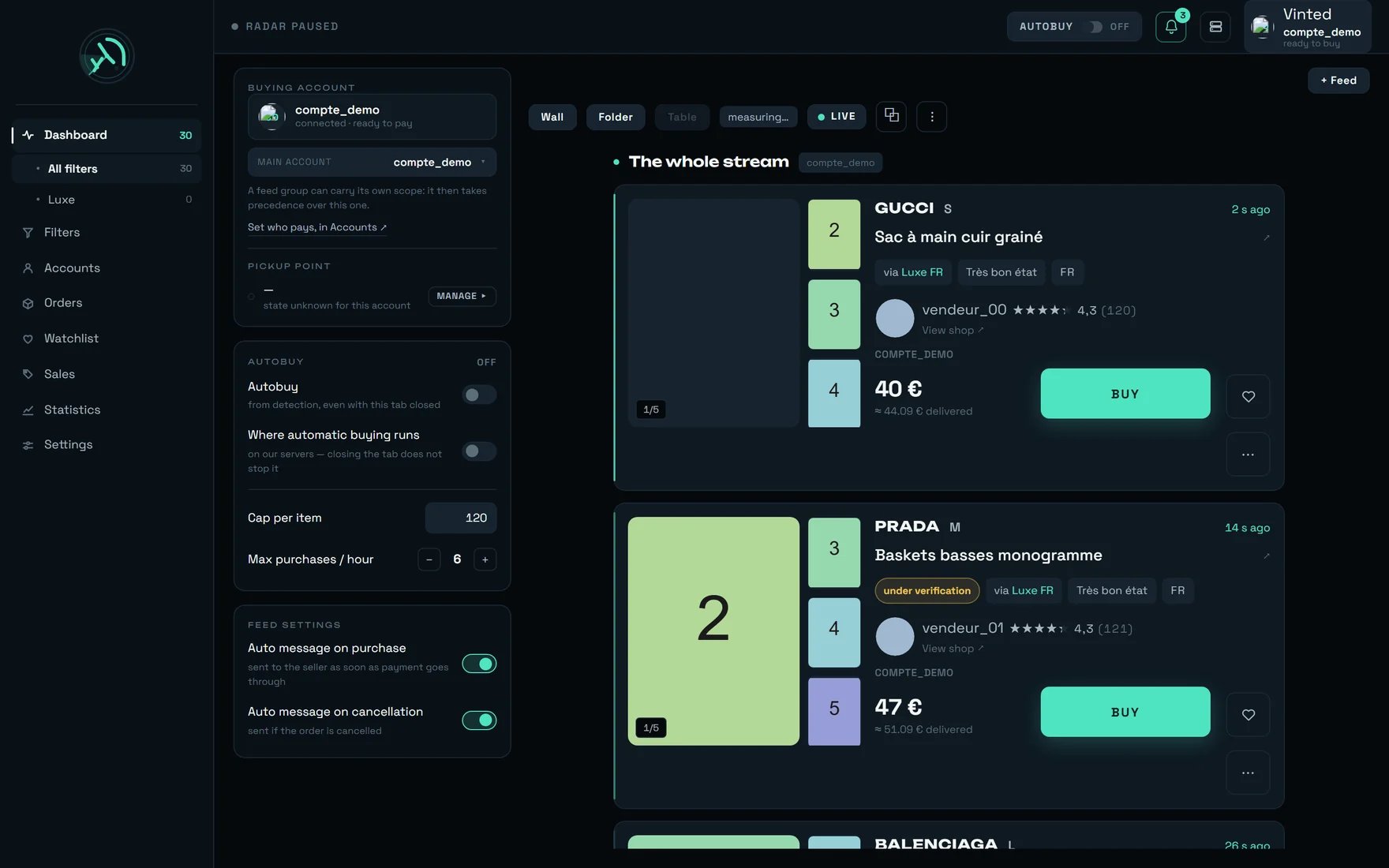Select Luxe filter sub-item

pyautogui.click(x=107, y=200)
